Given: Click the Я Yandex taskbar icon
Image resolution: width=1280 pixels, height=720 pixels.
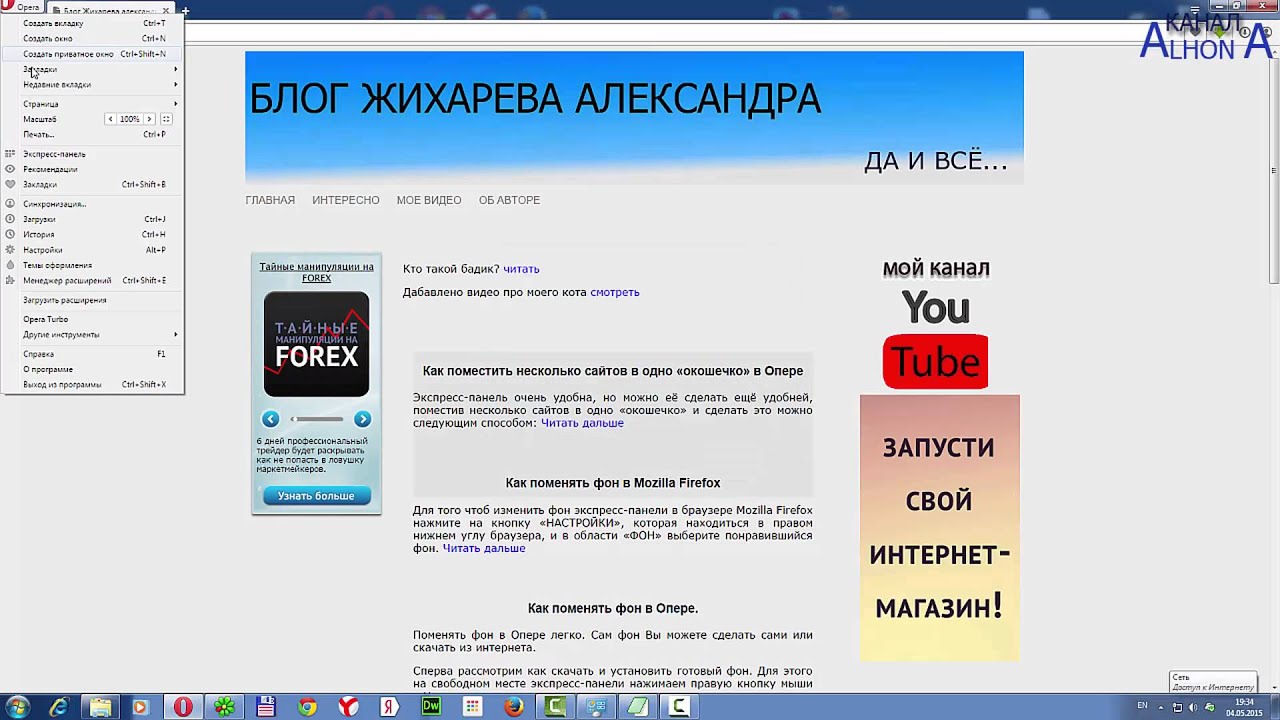Looking at the screenshot, I should (x=389, y=707).
